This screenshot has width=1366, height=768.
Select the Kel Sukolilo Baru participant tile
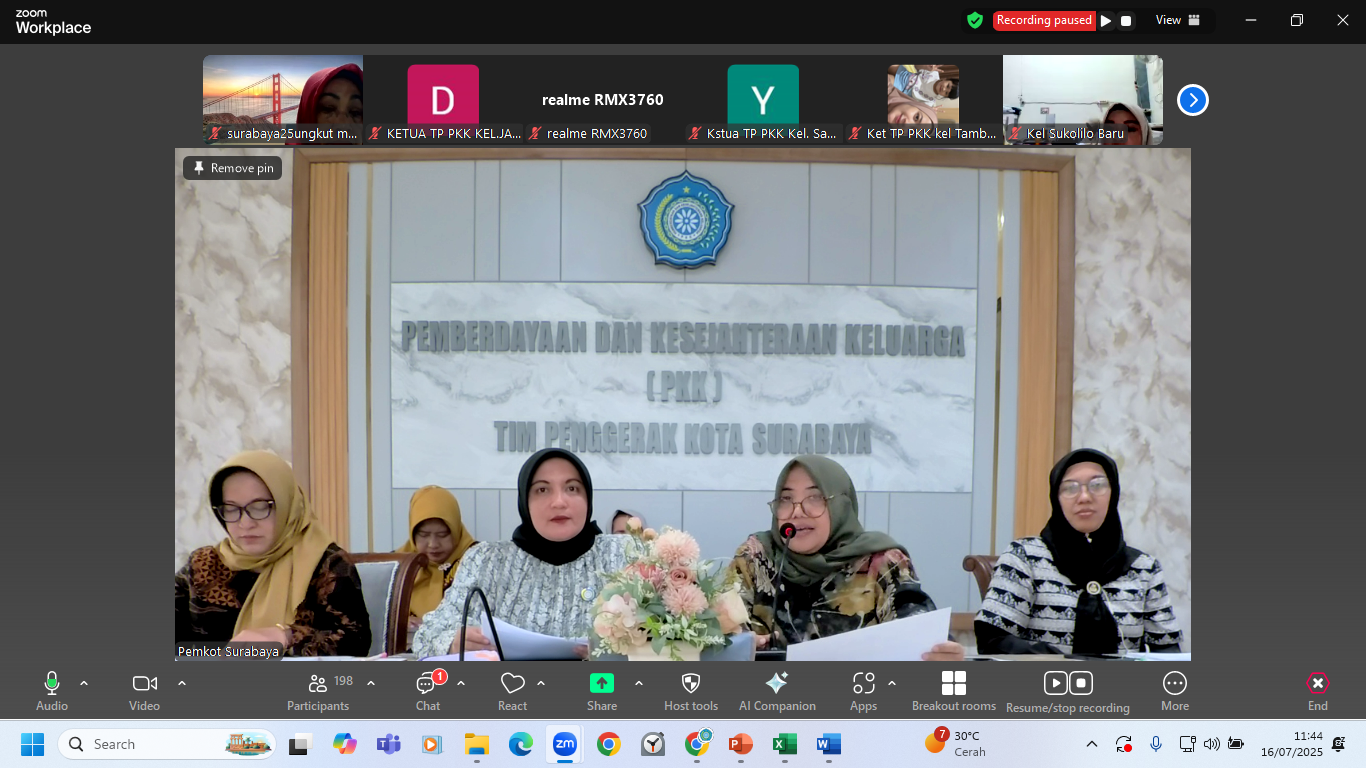coord(1083,100)
